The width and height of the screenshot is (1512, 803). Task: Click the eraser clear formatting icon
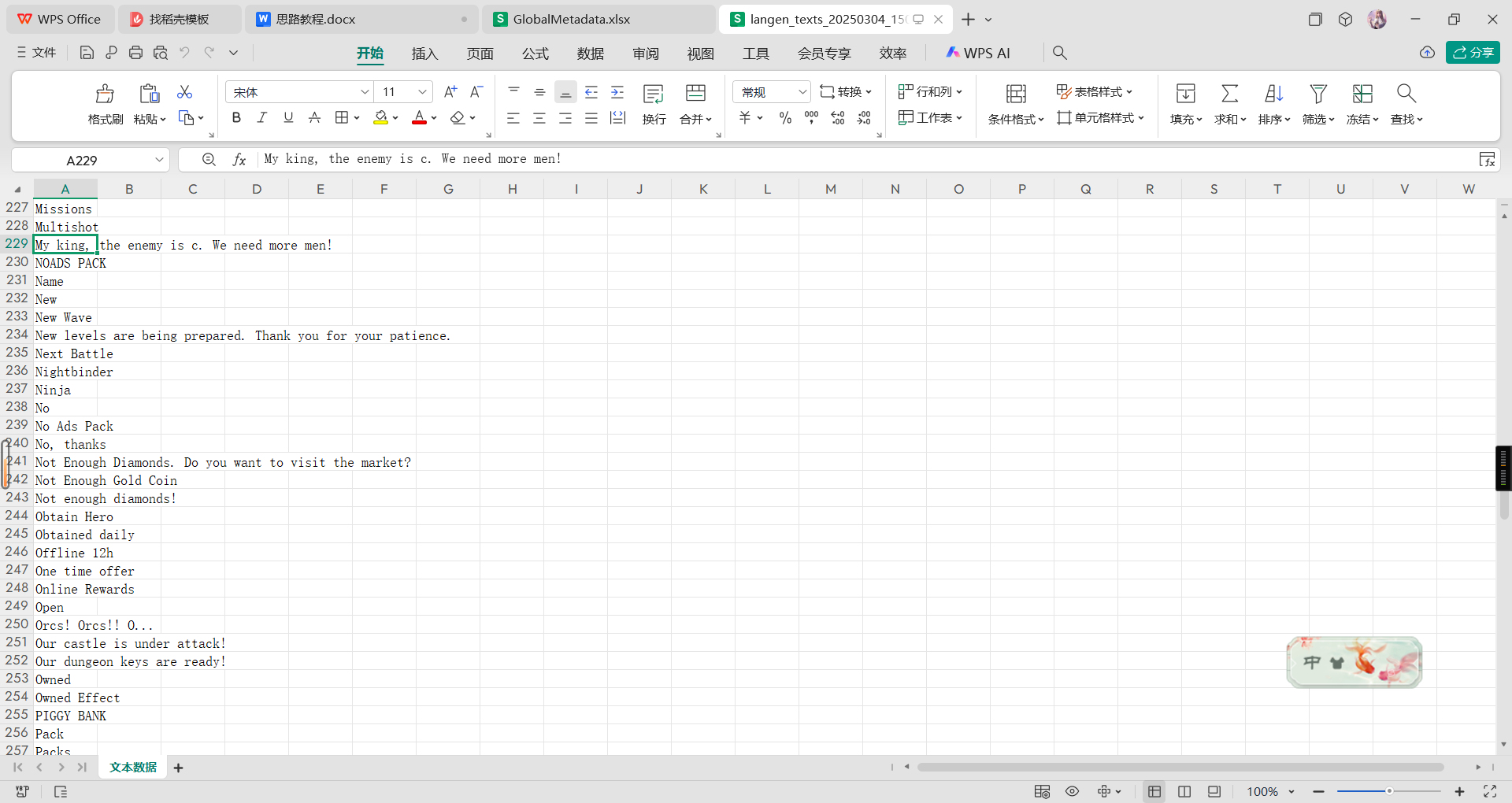[458, 117]
